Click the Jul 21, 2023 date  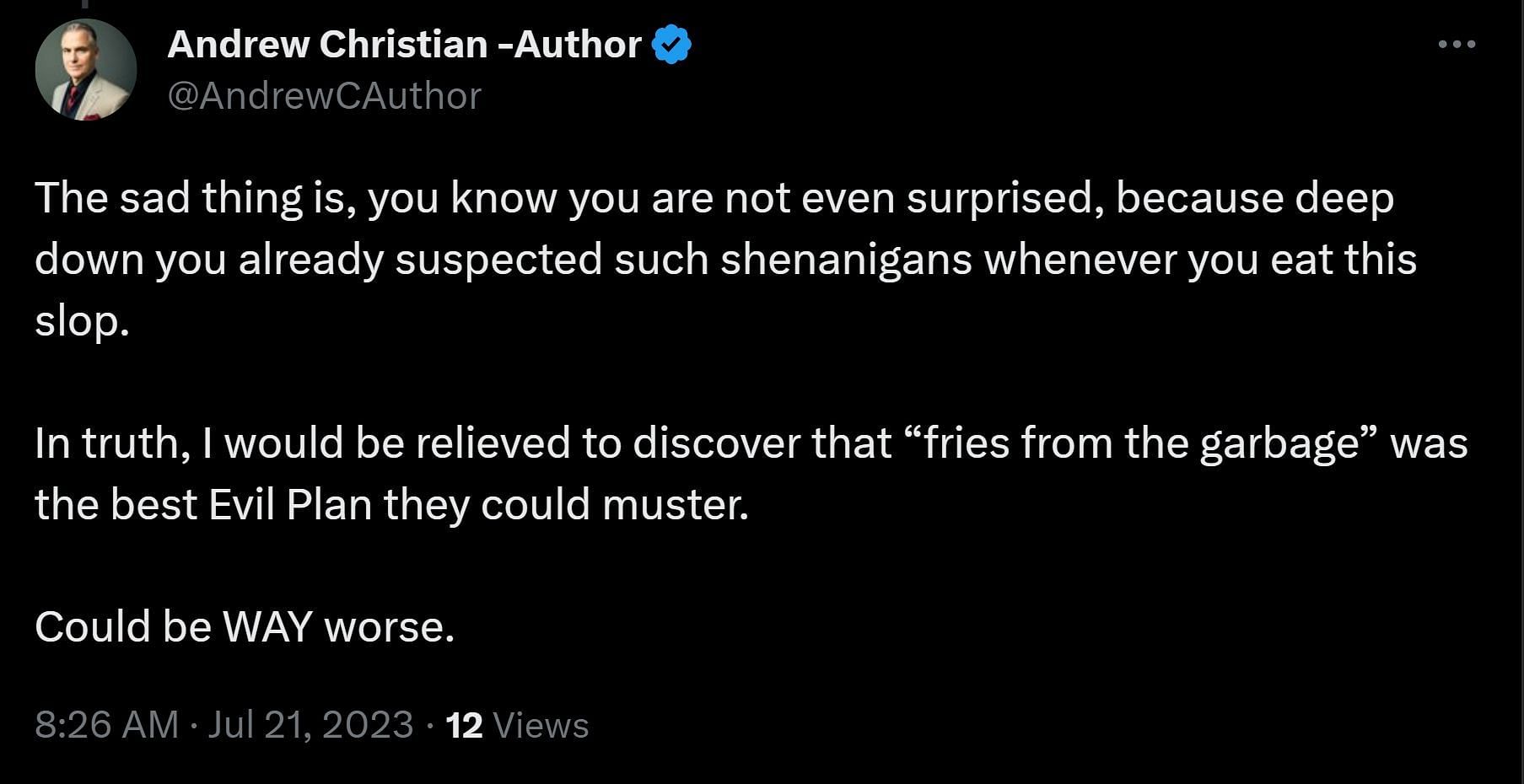pos(310,725)
